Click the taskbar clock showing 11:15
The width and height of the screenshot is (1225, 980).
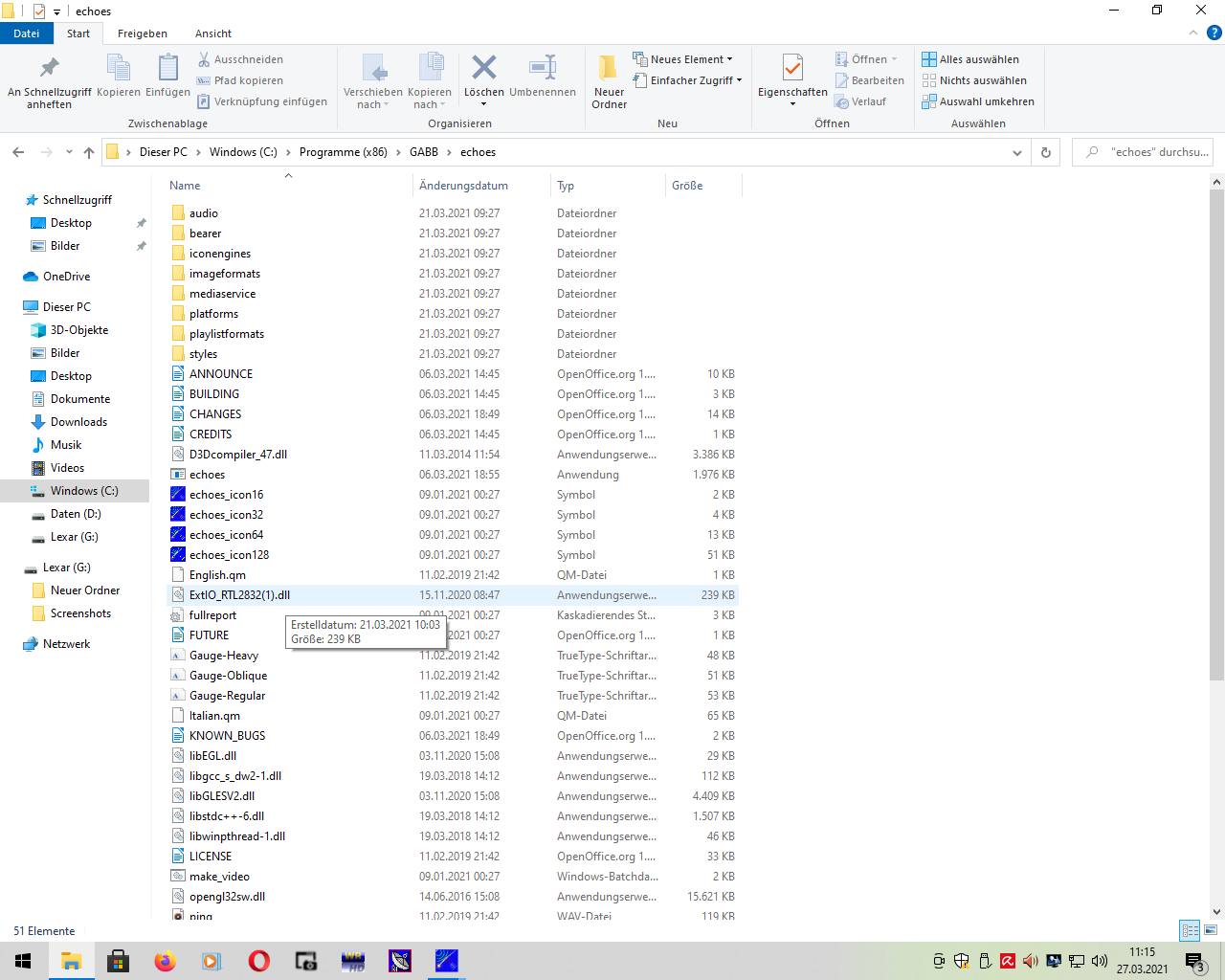(1142, 961)
